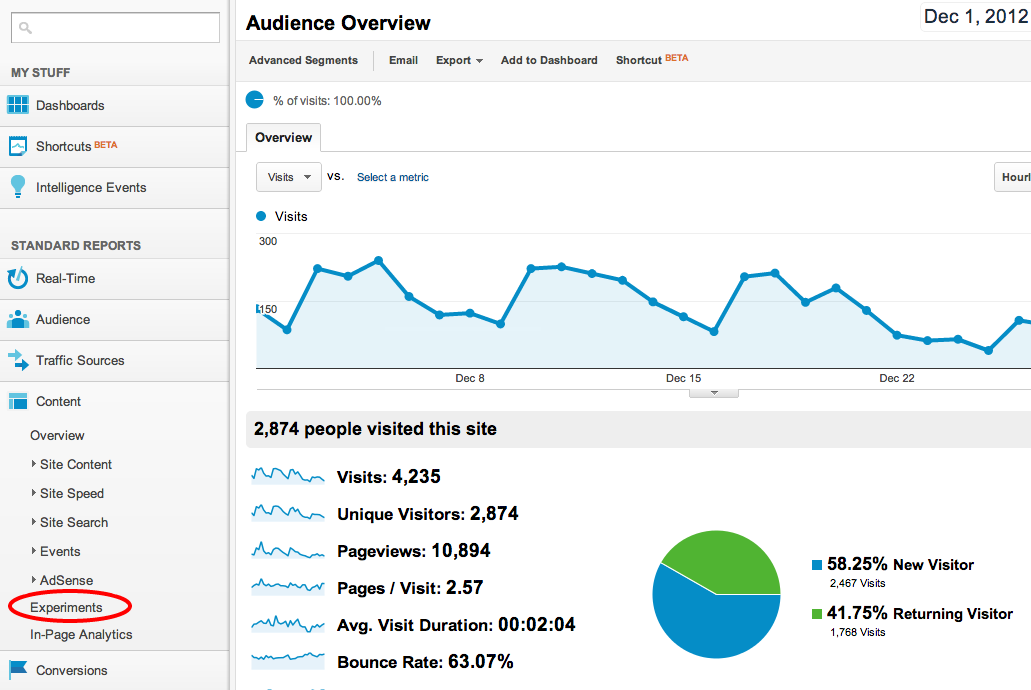Click the Bounce Rate sparkline
Viewport: 1031px width, 690px height.
click(288, 660)
